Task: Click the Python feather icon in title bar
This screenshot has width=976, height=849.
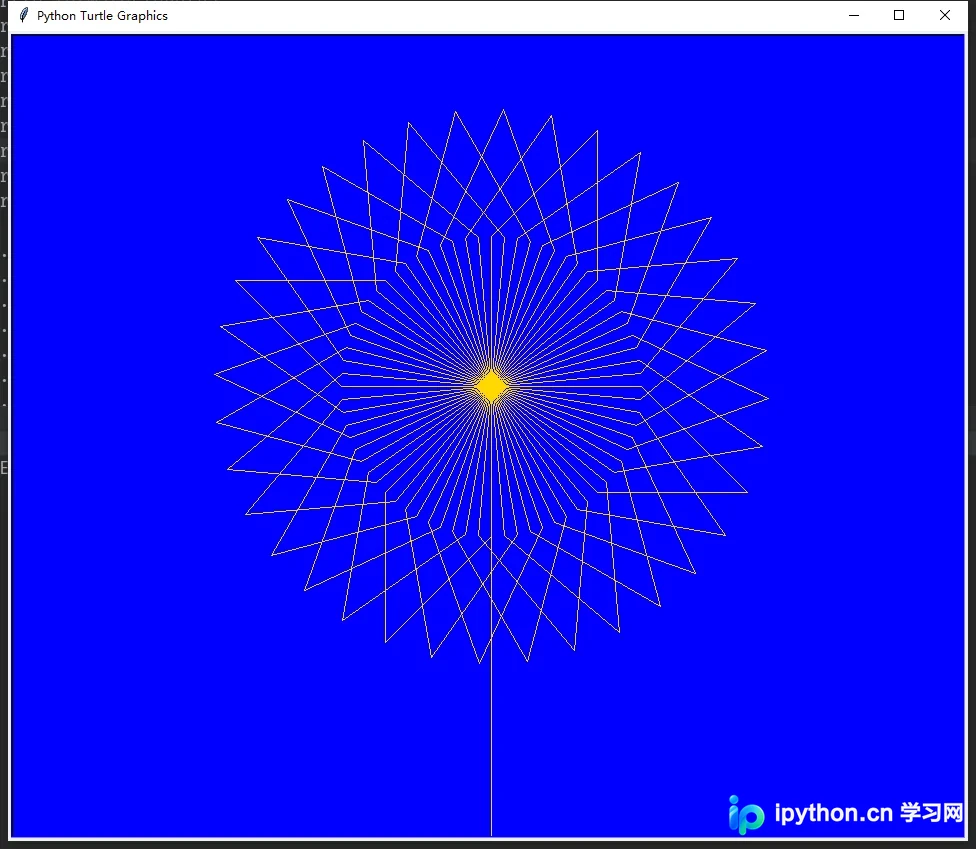Action: [24, 15]
